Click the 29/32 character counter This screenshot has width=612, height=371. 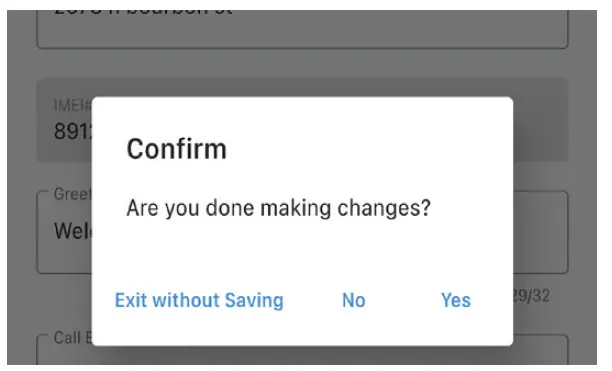531,296
